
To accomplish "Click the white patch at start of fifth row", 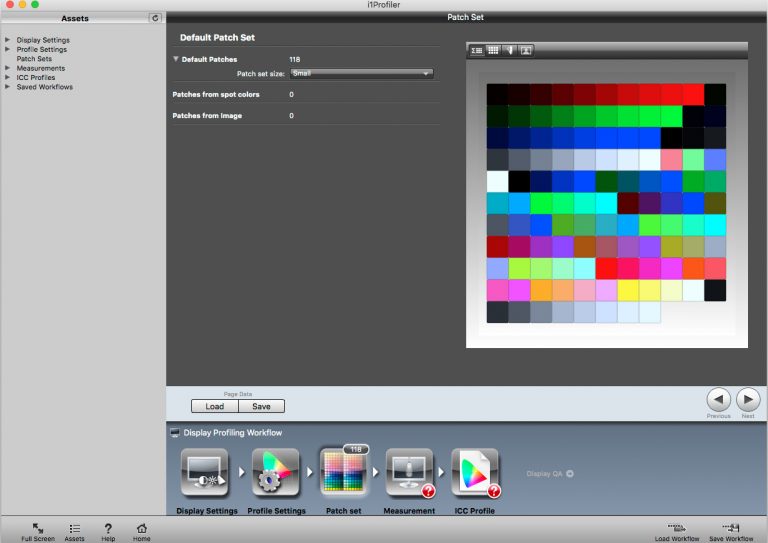I will tap(497, 182).
